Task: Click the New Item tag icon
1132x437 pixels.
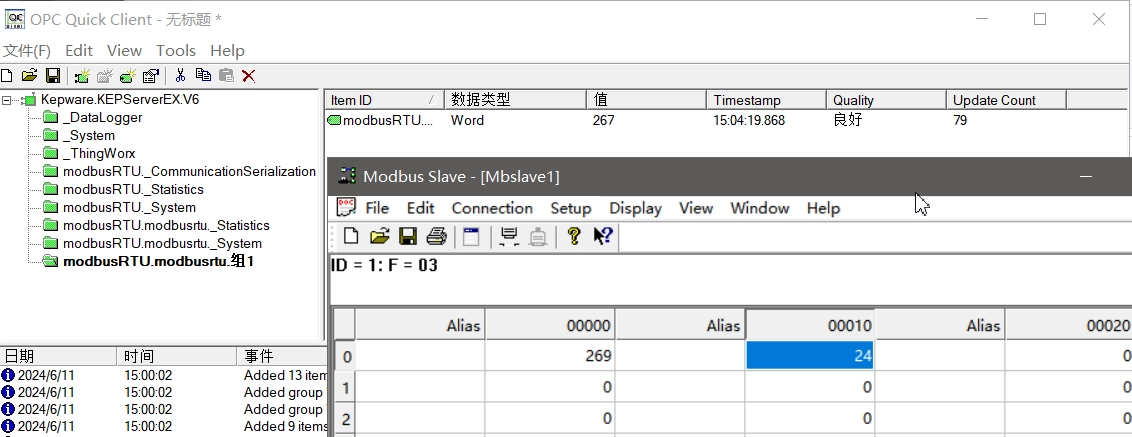Action: click(x=128, y=75)
